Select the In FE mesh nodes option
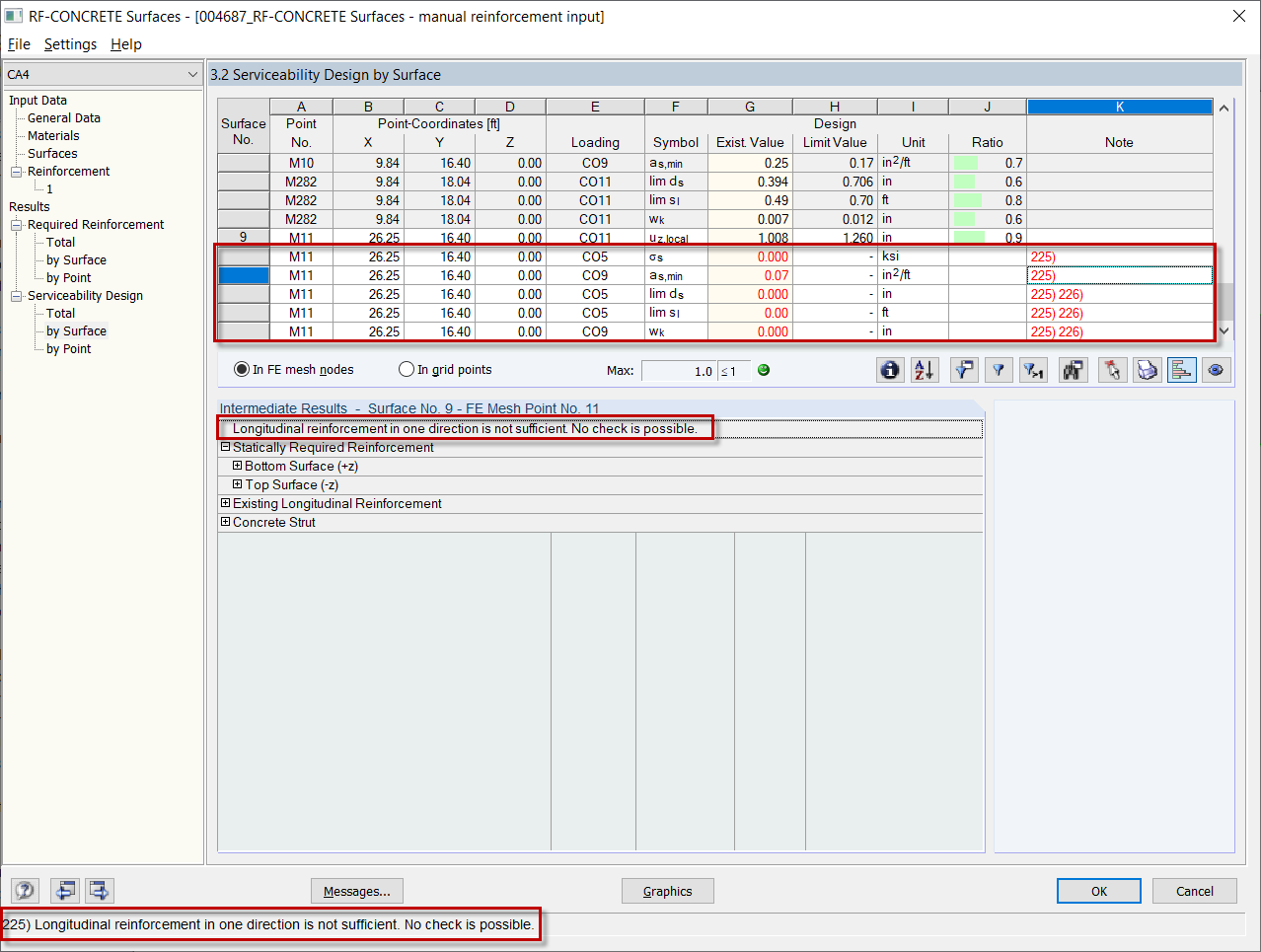 (x=242, y=370)
